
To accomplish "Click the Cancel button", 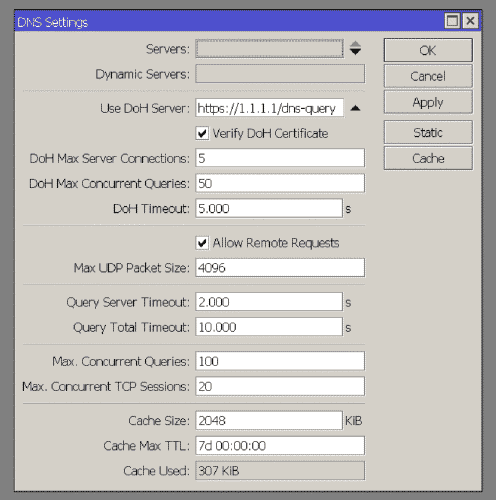I will pos(428,76).
